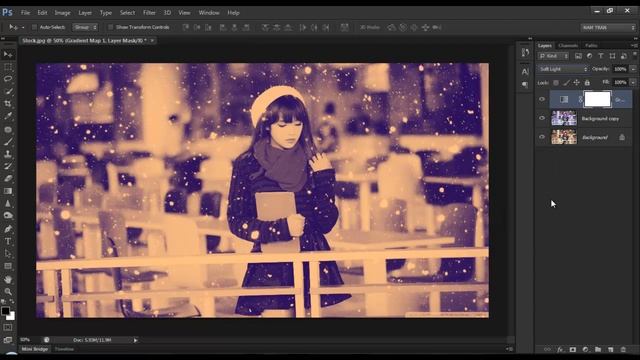Select the Move tool in the toolbox
The image size is (640, 360).
8,55
